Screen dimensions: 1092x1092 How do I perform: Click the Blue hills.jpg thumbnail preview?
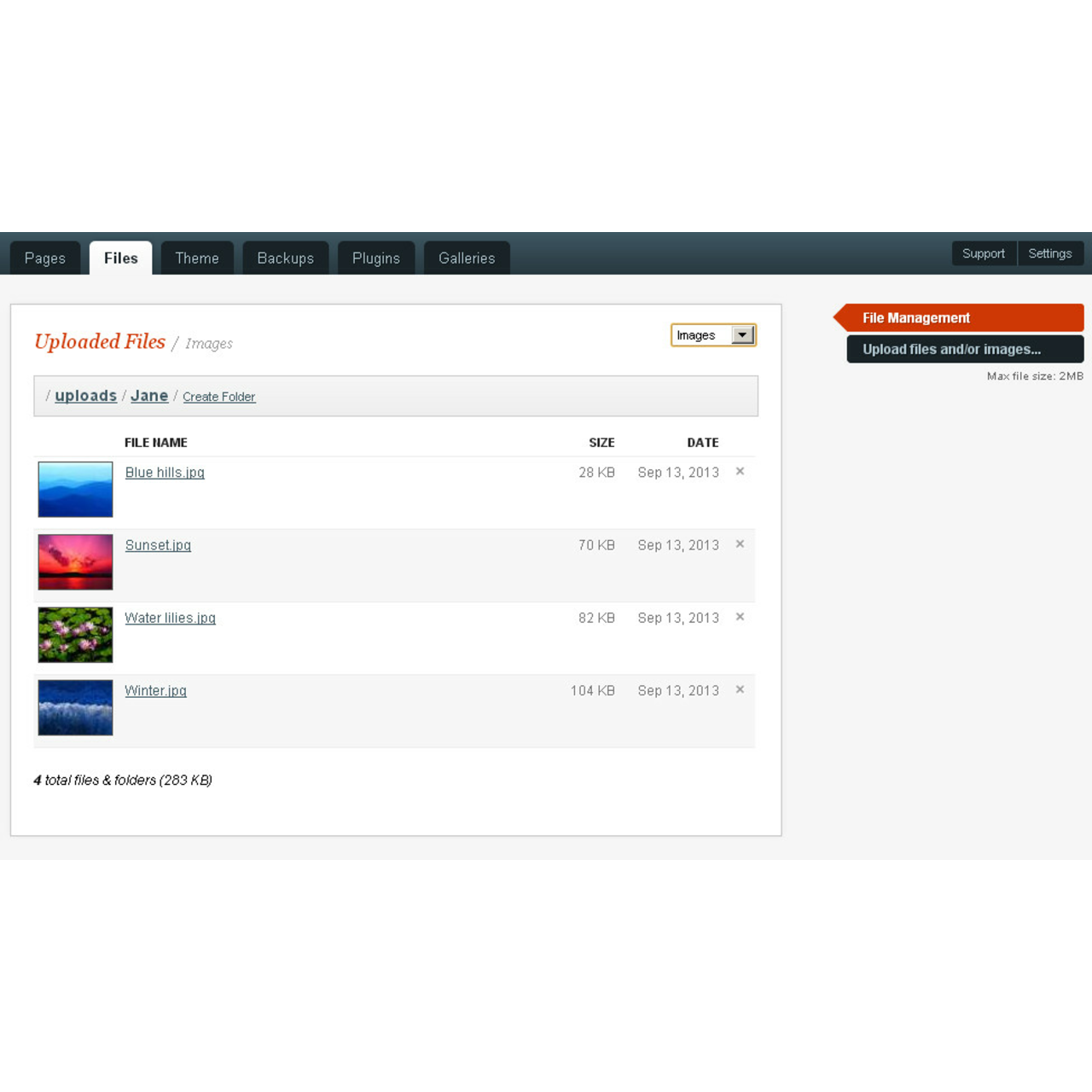[75, 489]
